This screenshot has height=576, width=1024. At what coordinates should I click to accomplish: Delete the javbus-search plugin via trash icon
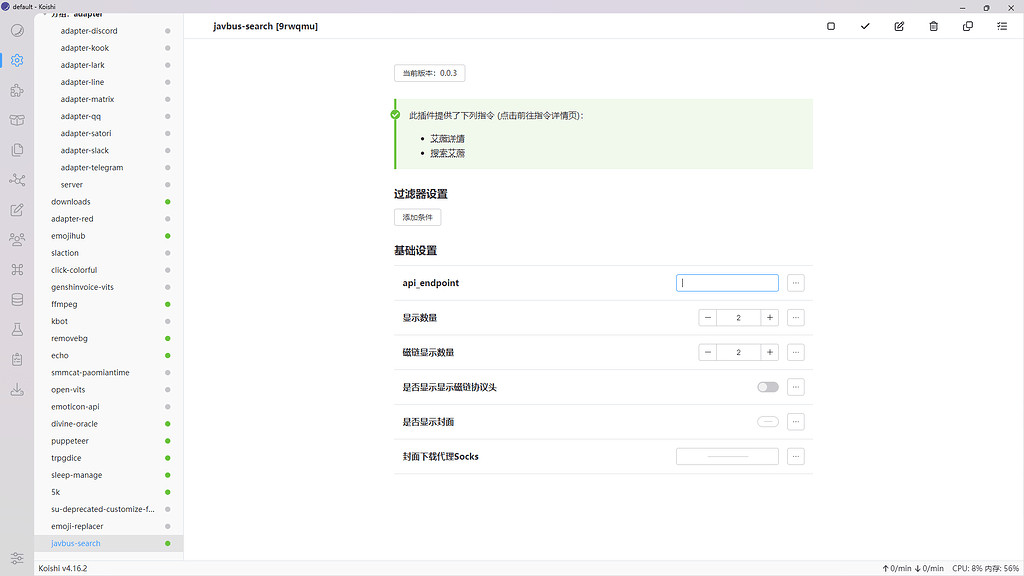point(933,26)
